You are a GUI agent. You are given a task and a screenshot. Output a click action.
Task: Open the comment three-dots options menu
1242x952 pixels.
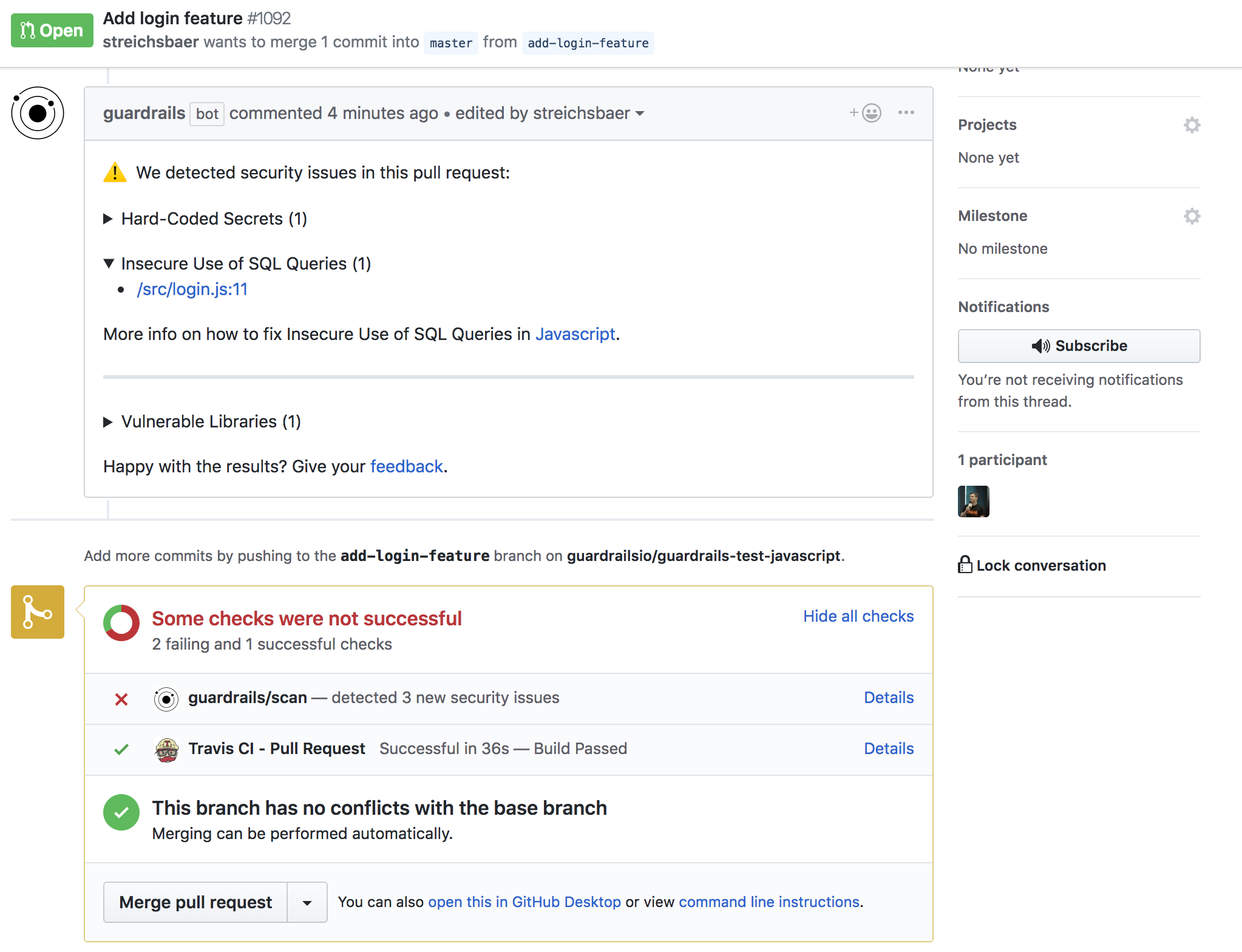tap(906, 113)
